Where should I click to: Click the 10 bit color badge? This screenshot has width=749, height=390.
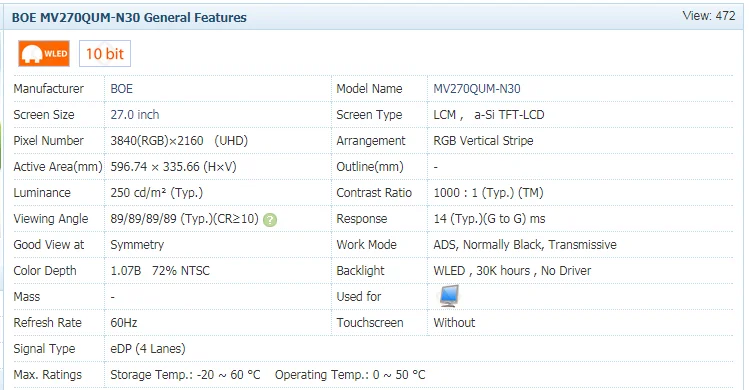105,54
